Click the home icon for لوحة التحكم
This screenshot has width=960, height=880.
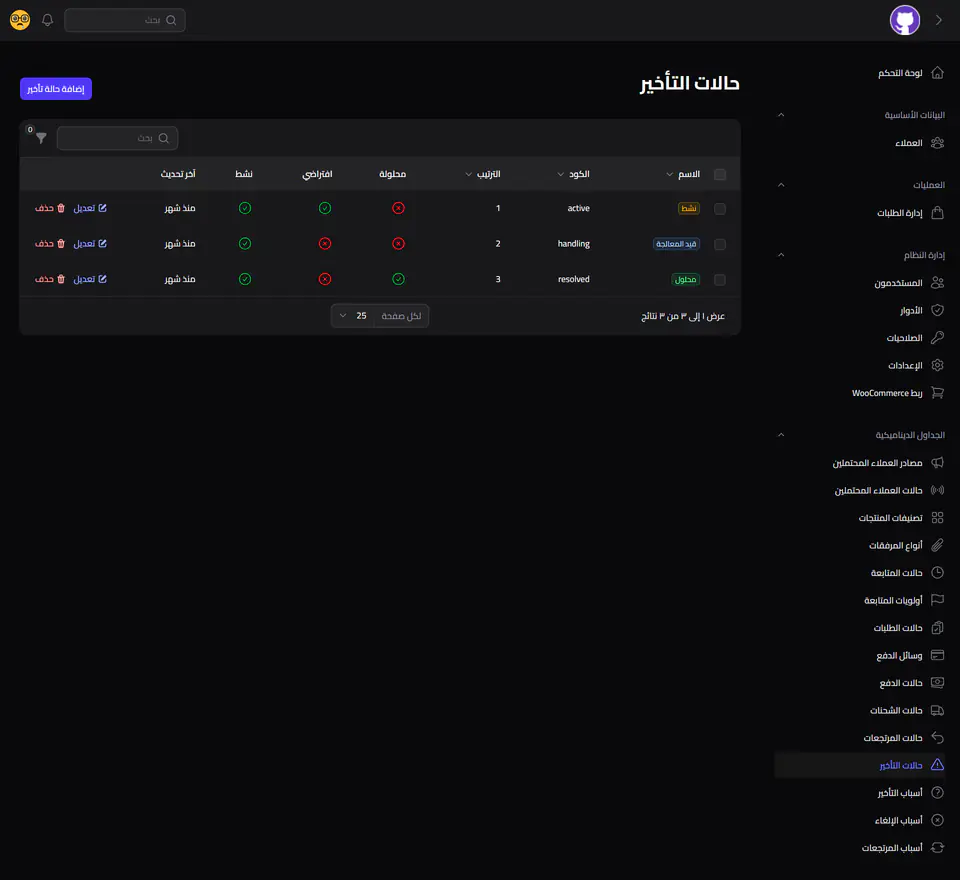coord(937,73)
